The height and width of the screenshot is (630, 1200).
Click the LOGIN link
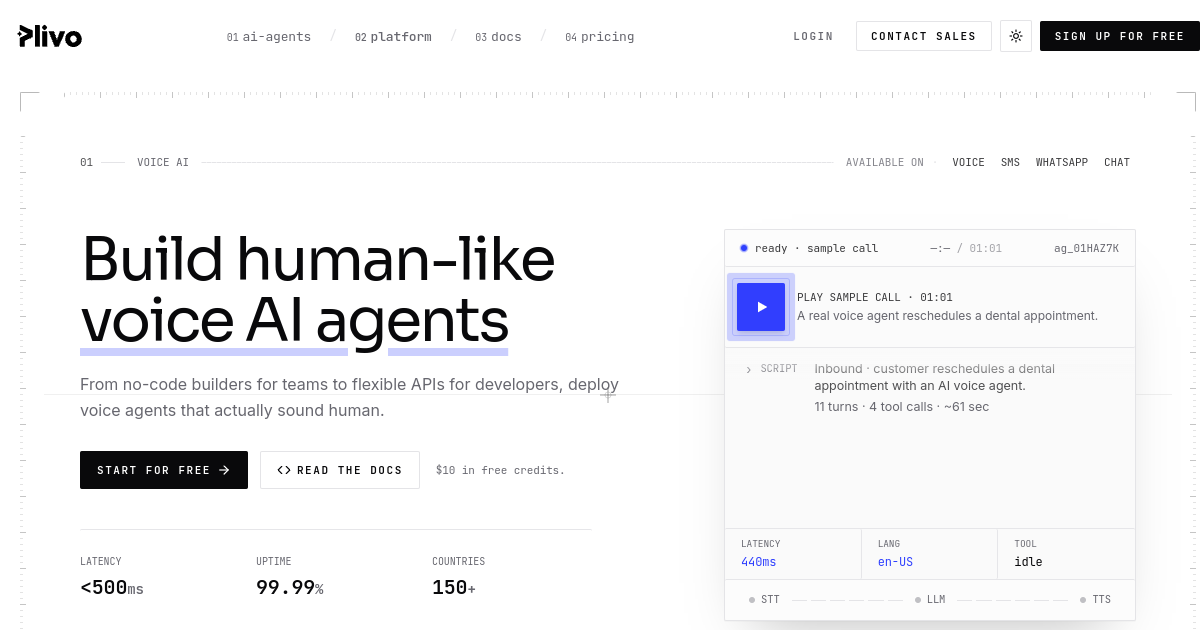tap(813, 36)
